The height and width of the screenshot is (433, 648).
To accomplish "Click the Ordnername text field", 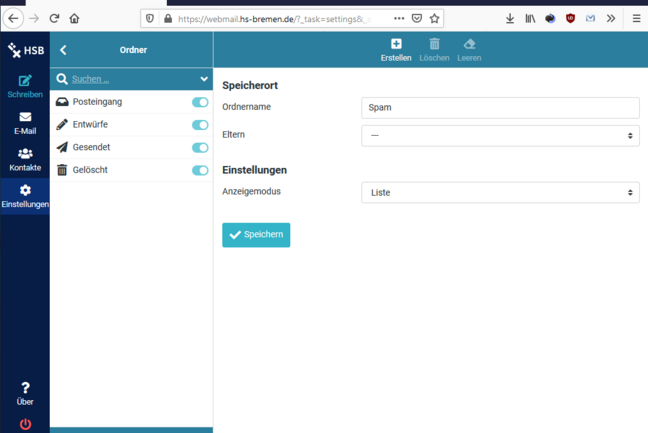I will 500,107.
